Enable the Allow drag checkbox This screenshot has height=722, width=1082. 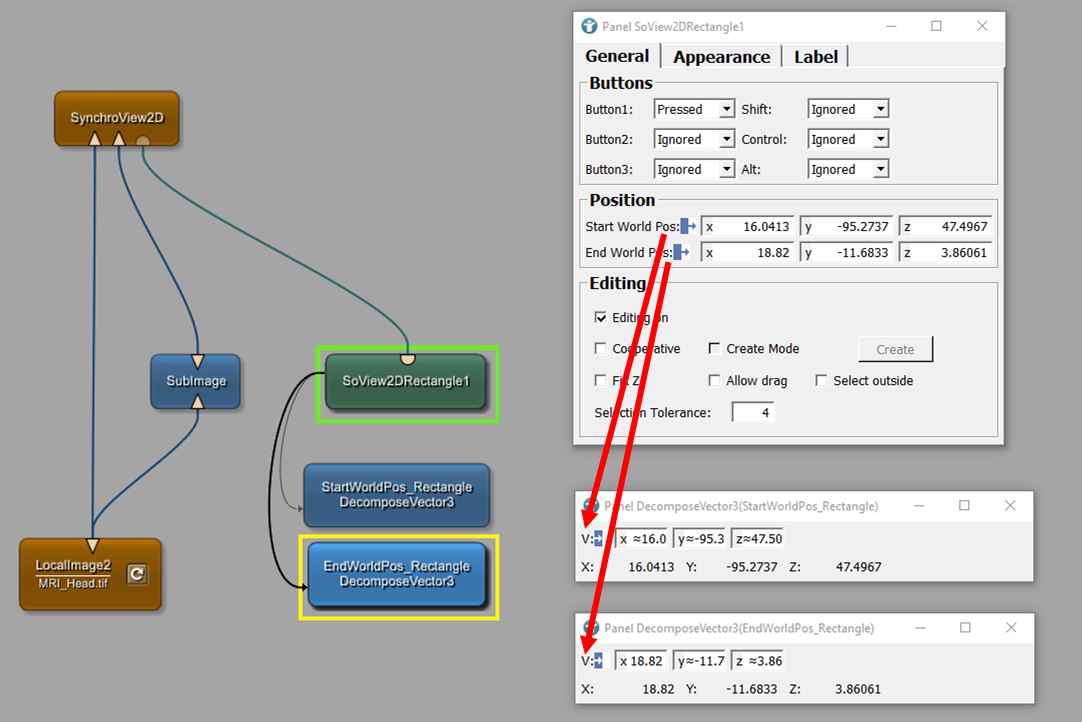(714, 381)
